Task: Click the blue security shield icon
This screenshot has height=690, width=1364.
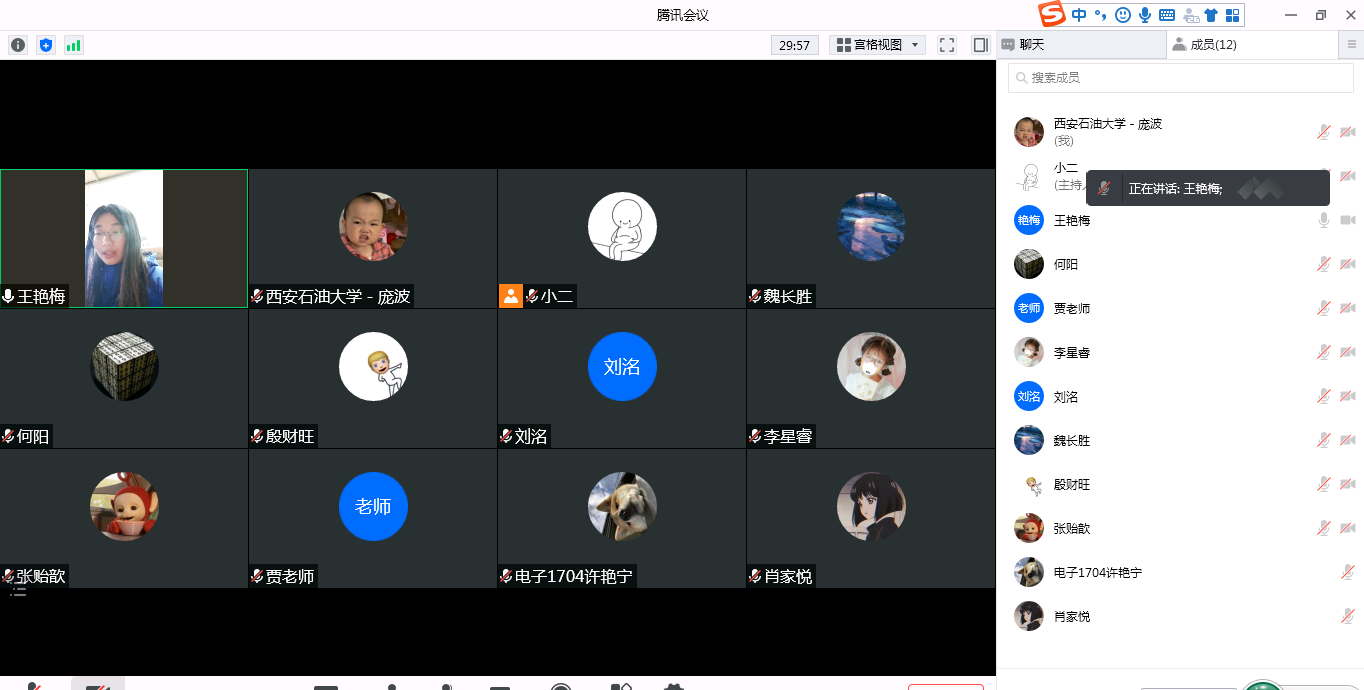Action: (46, 45)
